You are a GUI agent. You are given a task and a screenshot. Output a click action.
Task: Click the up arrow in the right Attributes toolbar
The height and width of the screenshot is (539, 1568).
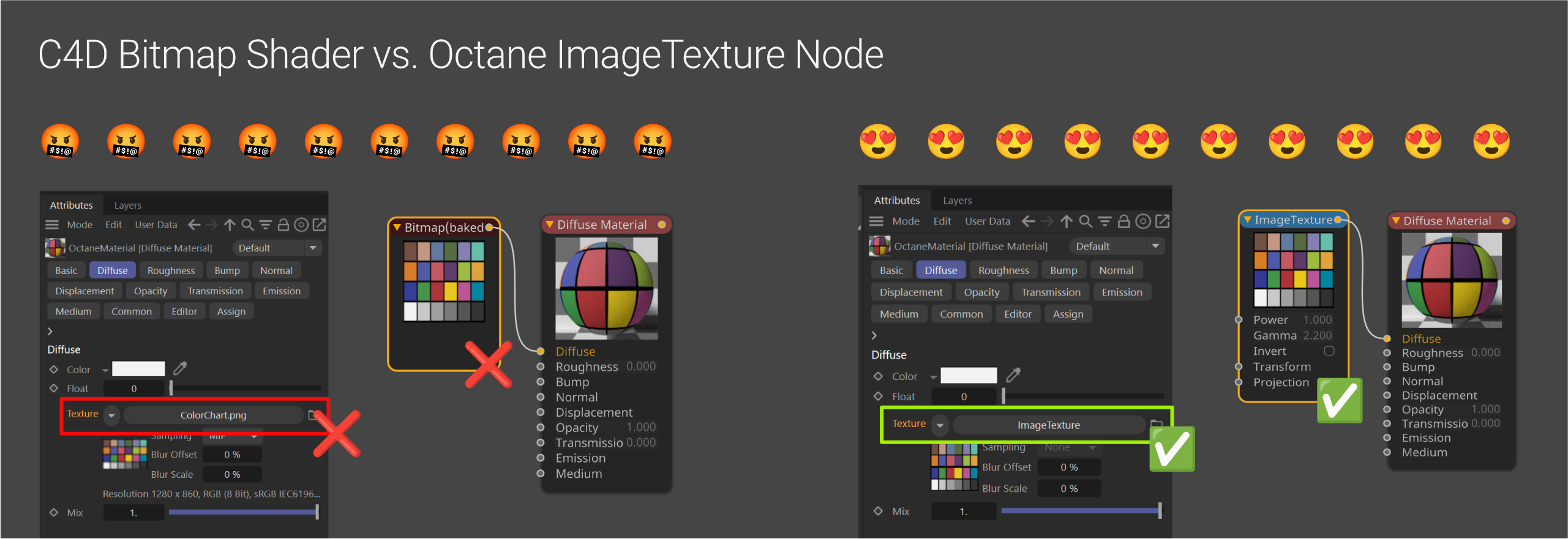pos(1066,221)
